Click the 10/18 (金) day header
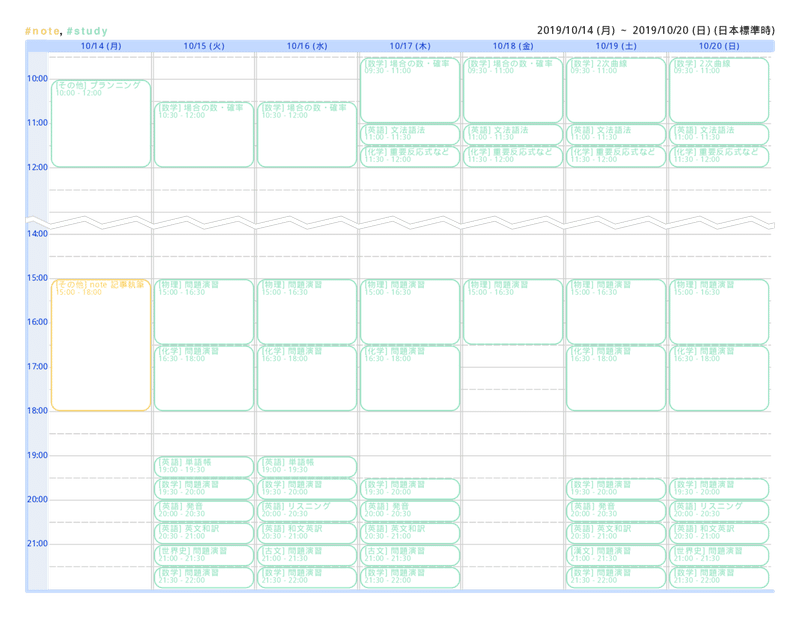Screen dimensions: 800x618 tap(513, 46)
